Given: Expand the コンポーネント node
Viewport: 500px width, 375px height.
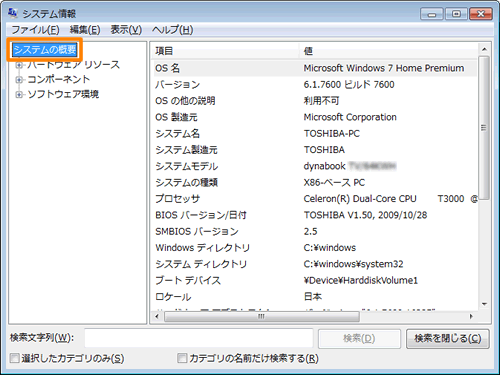Looking at the screenshot, I should point(19,80).
